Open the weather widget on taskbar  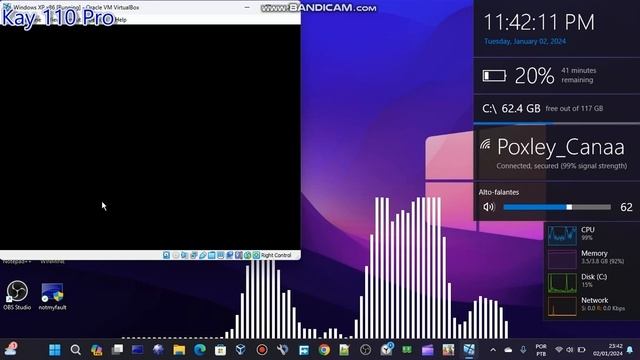pos(11,349)
